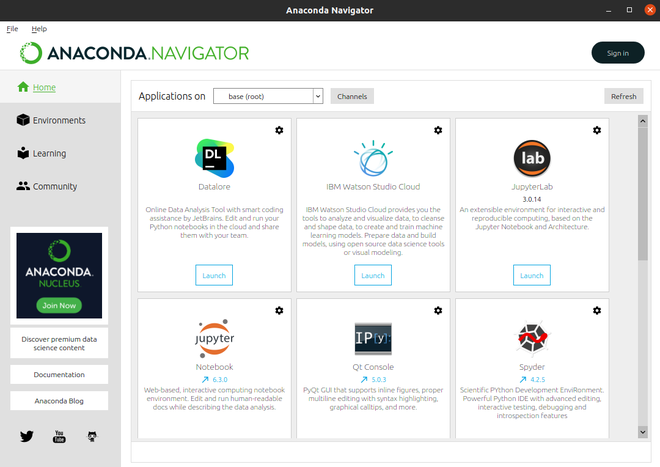
Task: Open Anaconda Twitter page icon
Action: click(27, 436)
